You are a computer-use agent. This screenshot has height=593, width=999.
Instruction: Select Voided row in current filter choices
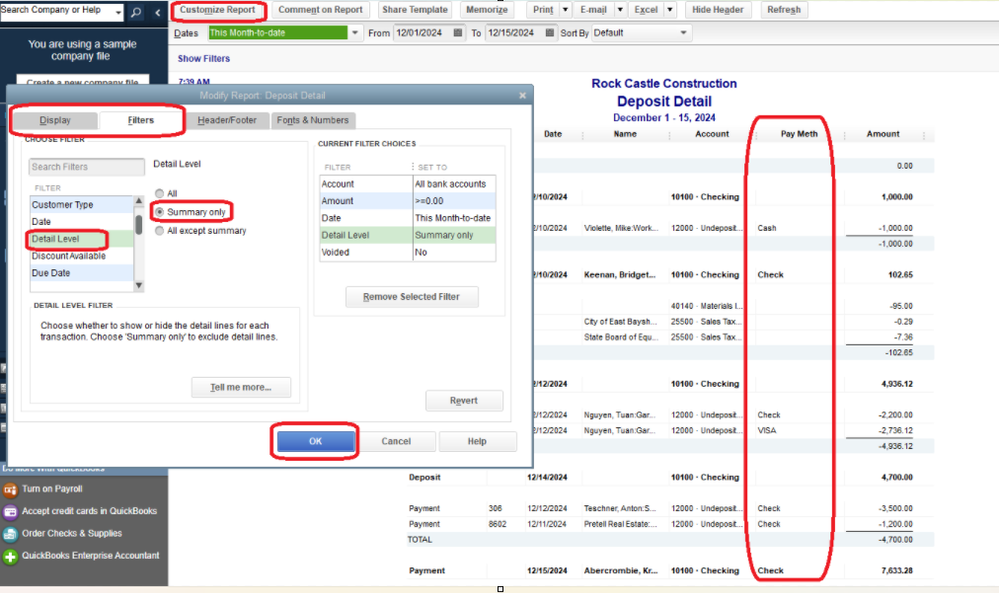(408, 252)
